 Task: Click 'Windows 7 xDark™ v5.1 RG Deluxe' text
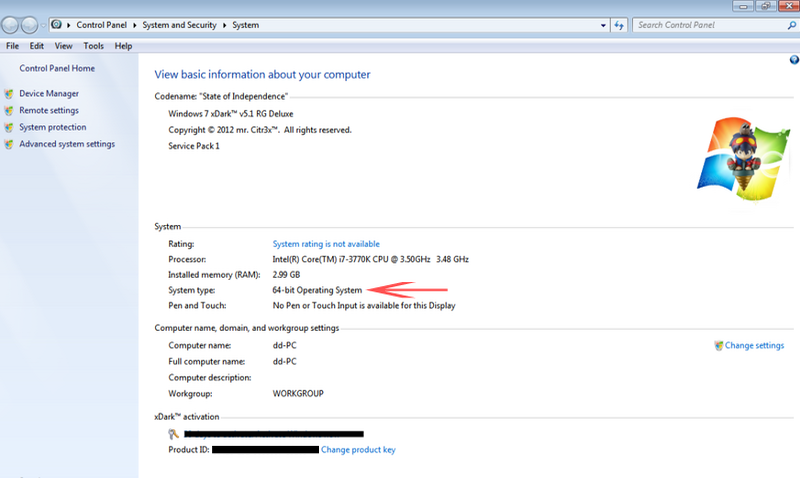coord(231,114)
